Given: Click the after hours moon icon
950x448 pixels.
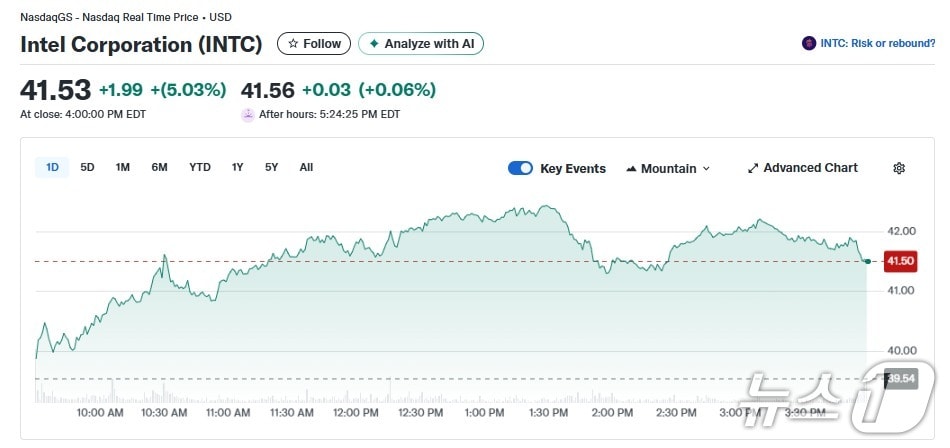Looking at the screenshot, I should tap(248, 114).
